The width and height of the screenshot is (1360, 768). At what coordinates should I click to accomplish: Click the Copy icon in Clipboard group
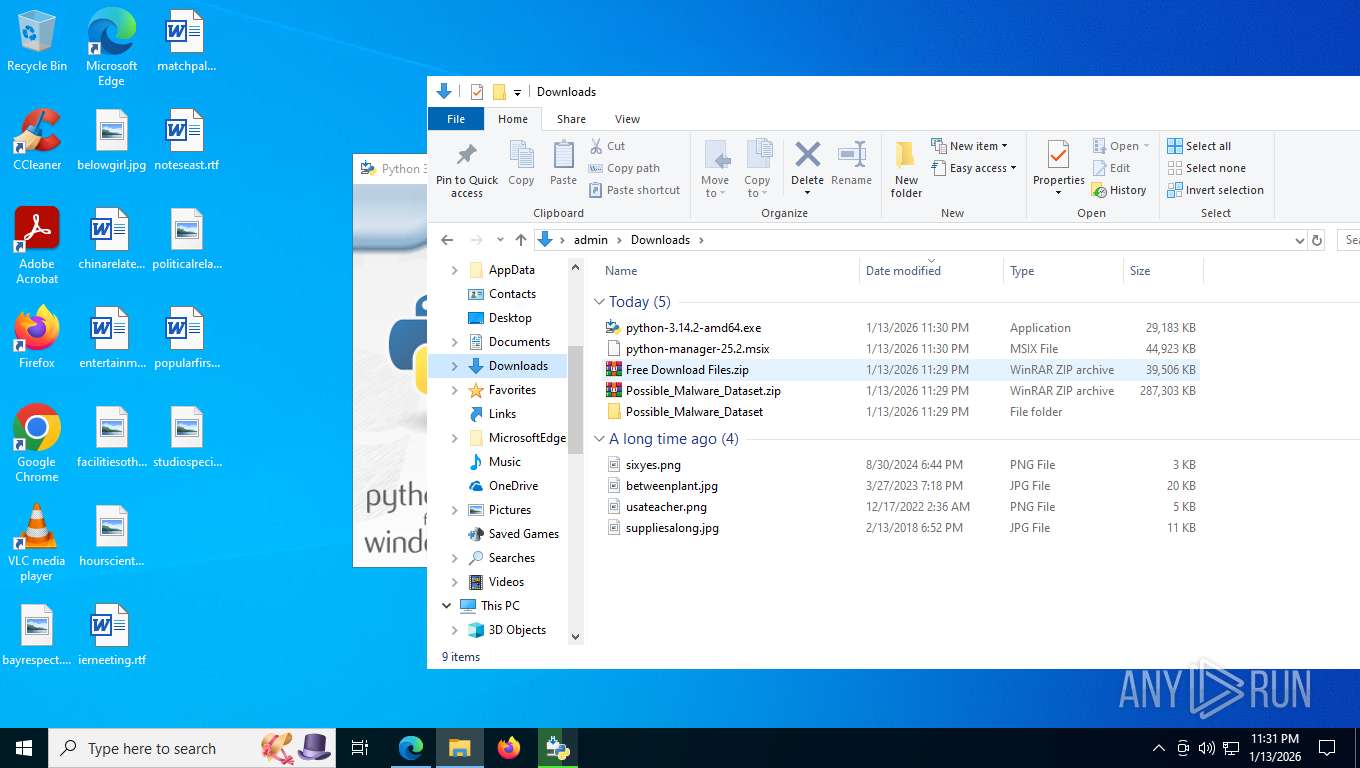pos(521,155)
